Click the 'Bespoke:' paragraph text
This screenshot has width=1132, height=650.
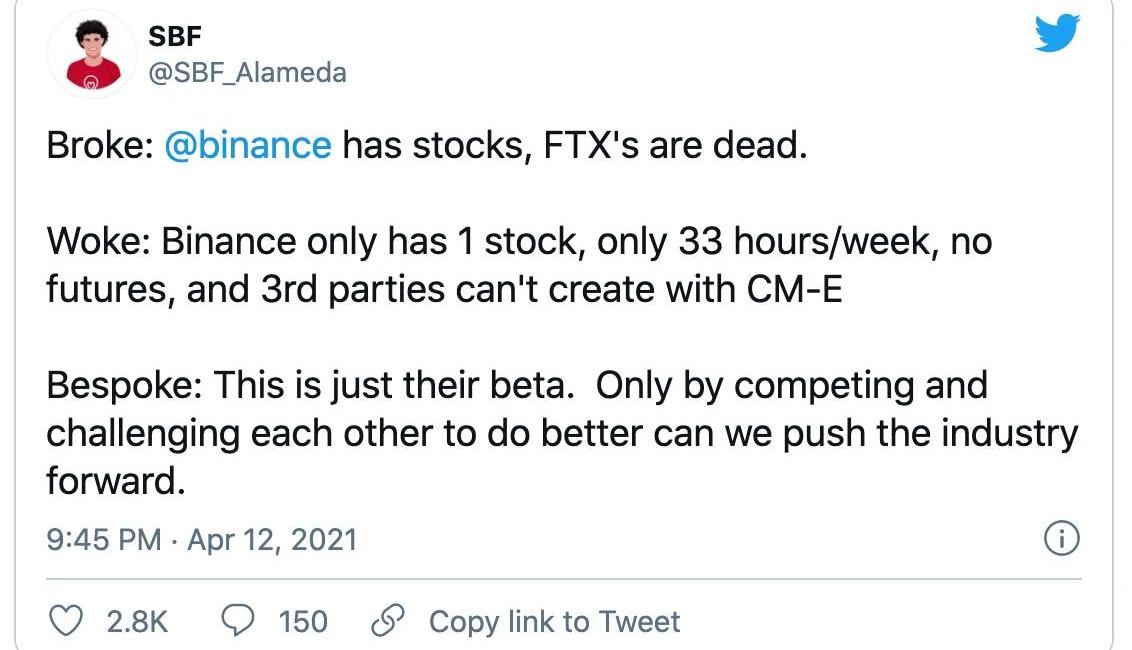(x=562, y=433)
